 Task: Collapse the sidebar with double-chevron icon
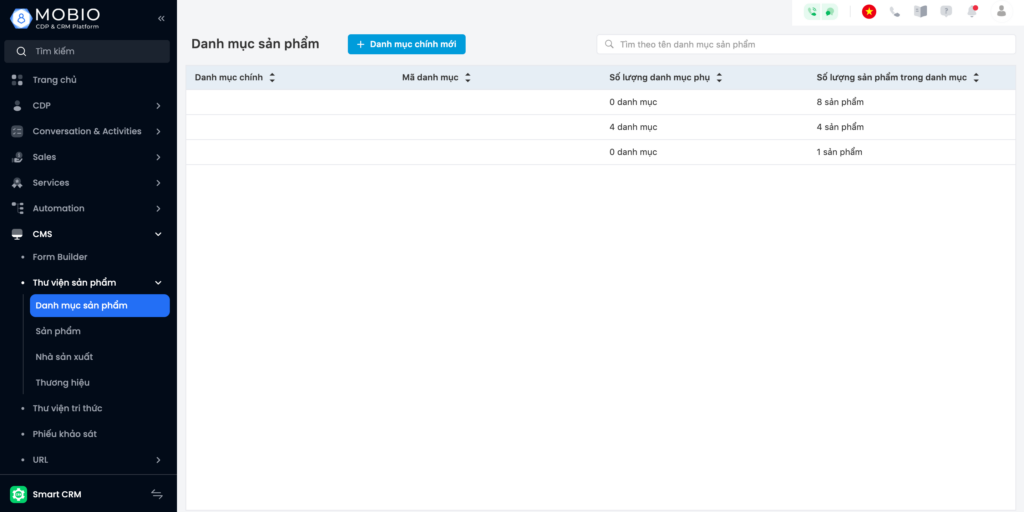pyautogui.click(x=161, y=19)
